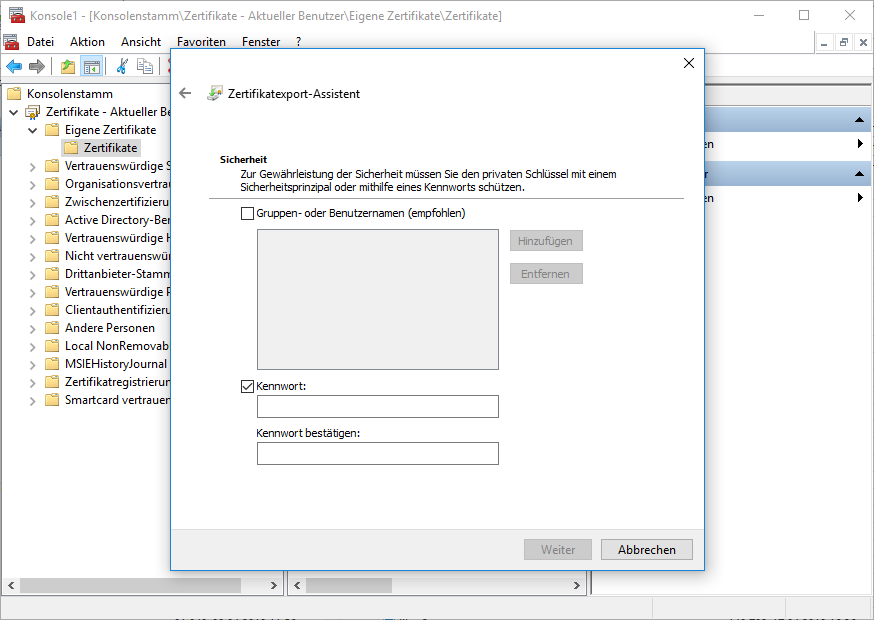Screen dimensions: 874x620
Task: Expand the Organisationsvertrauen folder node
Action: tap(33, 184)
